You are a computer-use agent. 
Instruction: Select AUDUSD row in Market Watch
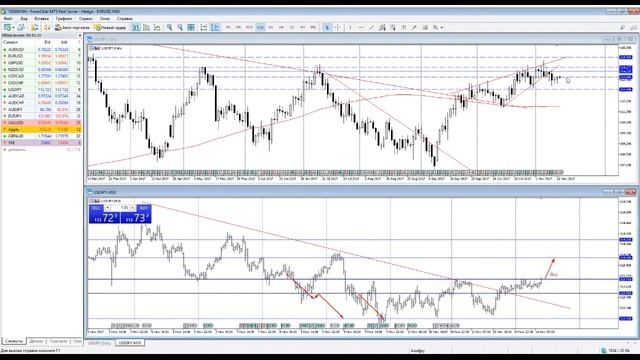click(x=41, y=49)
